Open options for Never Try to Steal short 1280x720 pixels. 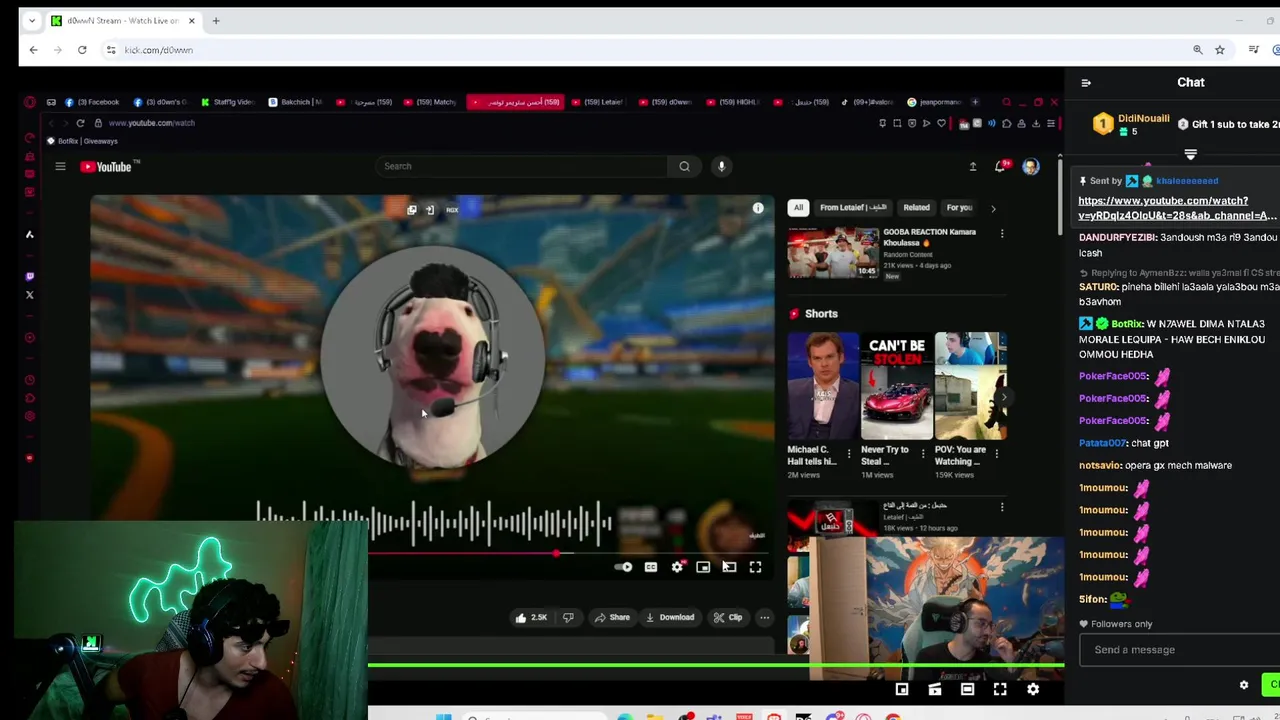click(x=923, y=454)
